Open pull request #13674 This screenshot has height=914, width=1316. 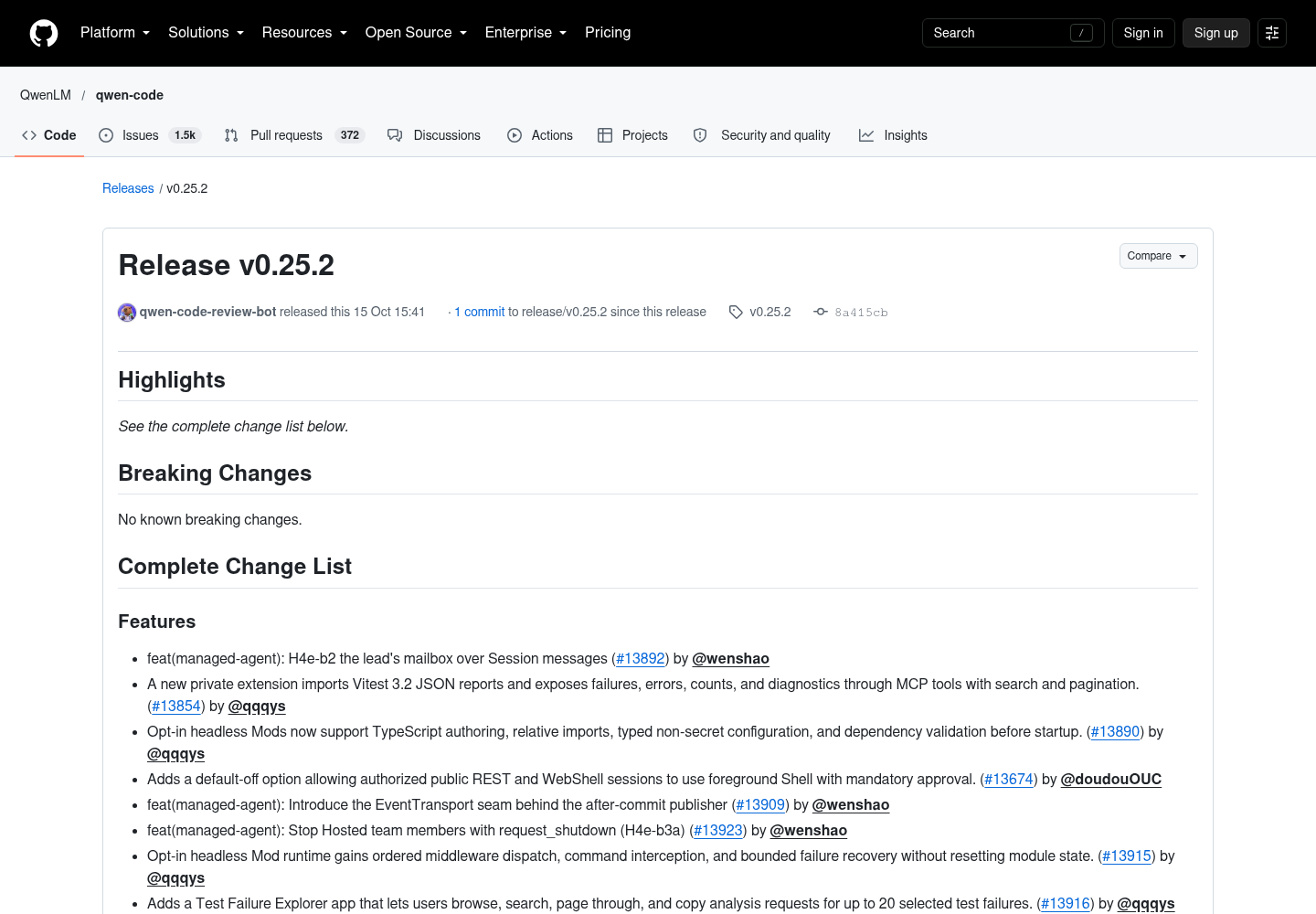1009,779
